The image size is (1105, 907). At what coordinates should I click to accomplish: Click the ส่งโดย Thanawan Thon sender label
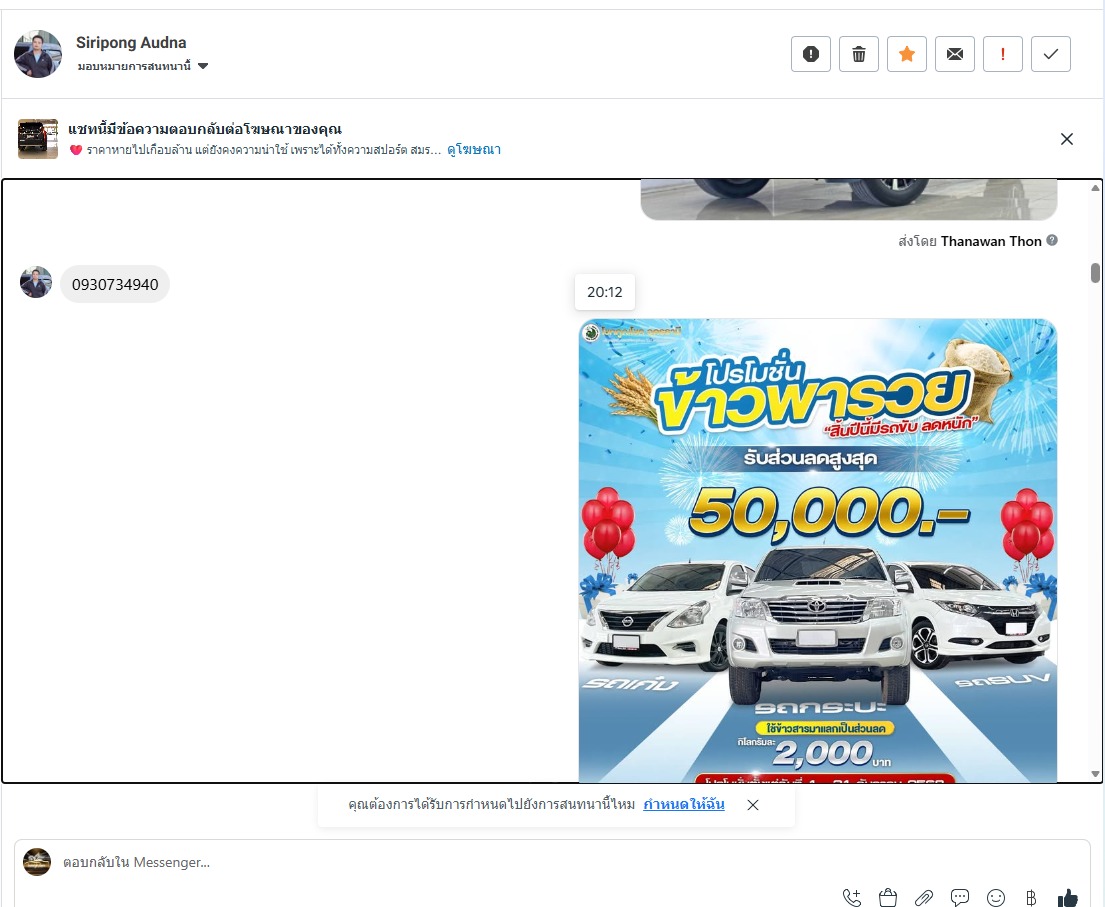click(970, 241)
